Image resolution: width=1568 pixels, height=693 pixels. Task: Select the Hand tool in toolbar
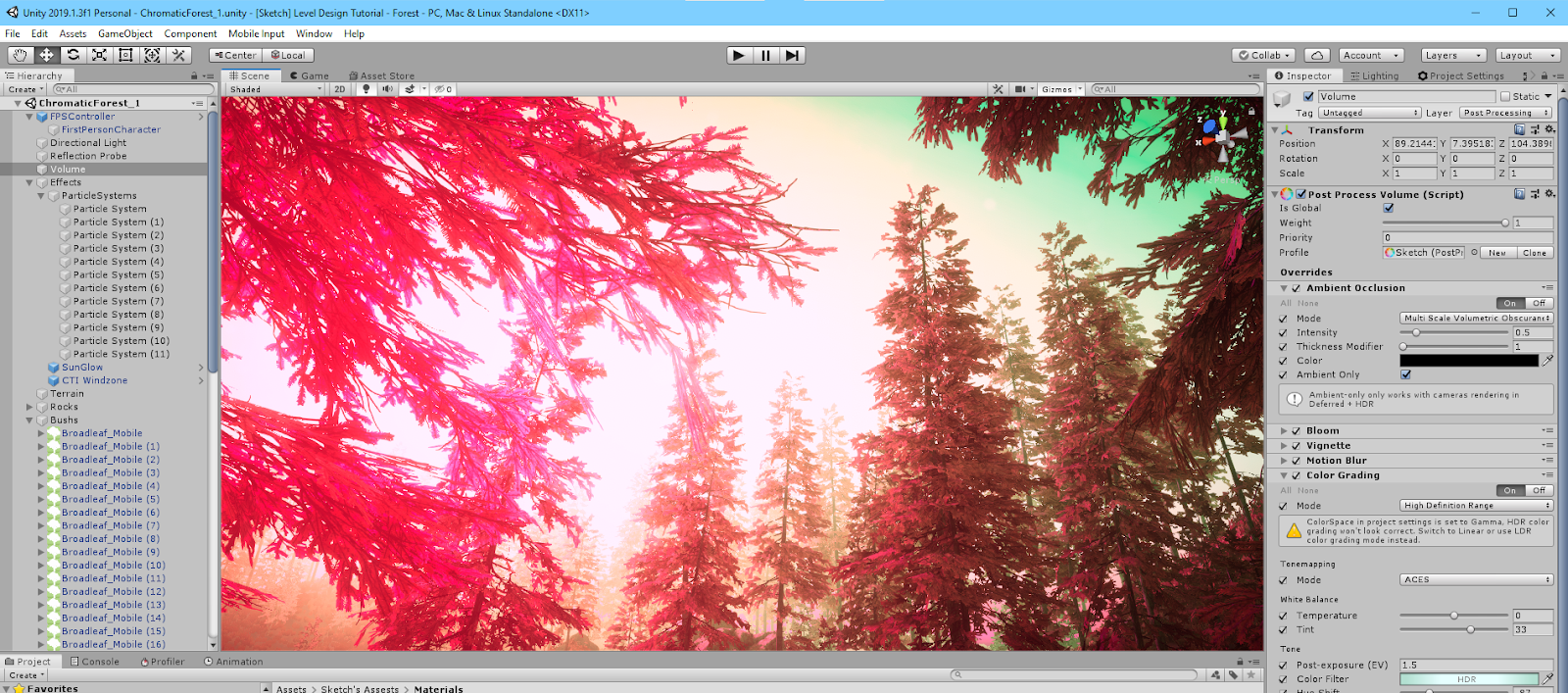click(x=20, y=55)
